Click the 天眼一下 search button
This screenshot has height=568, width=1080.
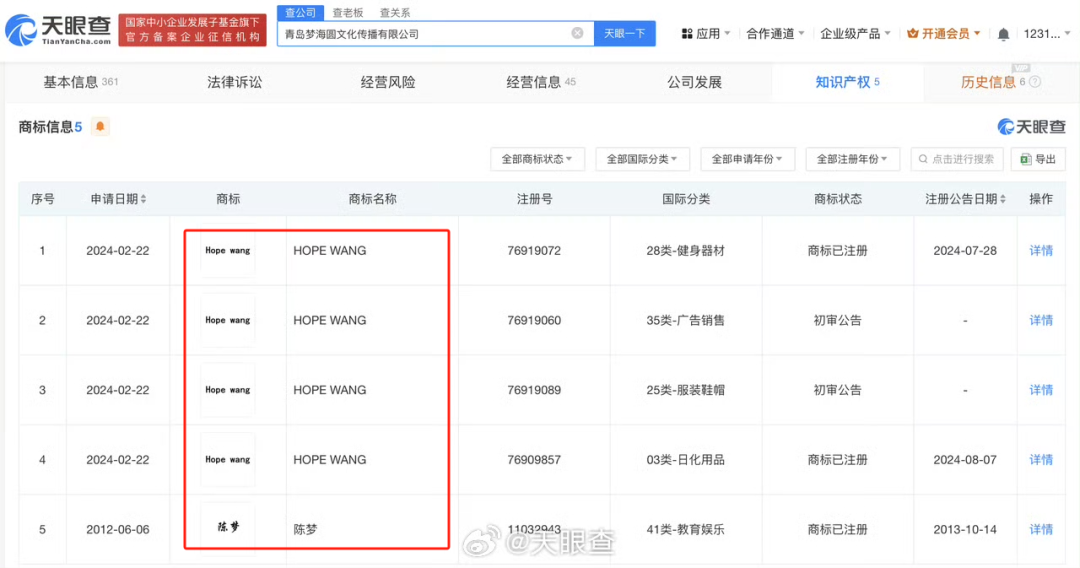click(624, 33)
